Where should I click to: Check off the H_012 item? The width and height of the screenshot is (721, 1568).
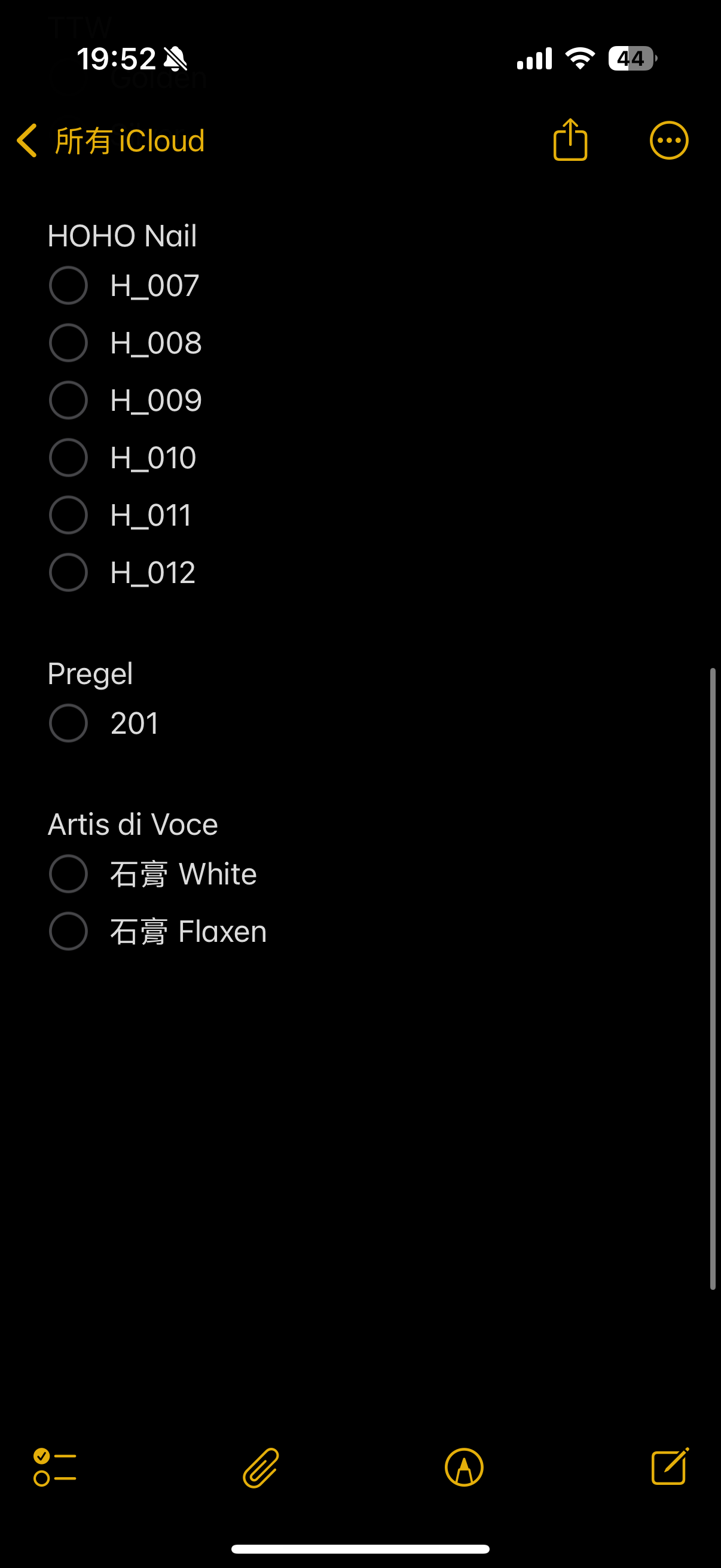click(68, 572)
